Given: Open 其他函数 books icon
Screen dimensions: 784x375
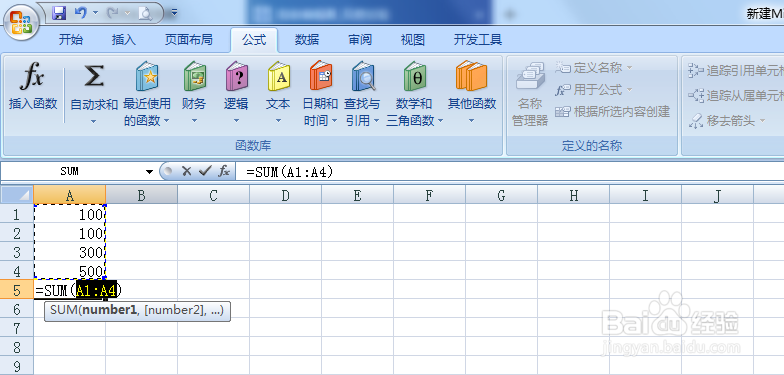Looking at the screenshot, I should click(x=472, y=76).
